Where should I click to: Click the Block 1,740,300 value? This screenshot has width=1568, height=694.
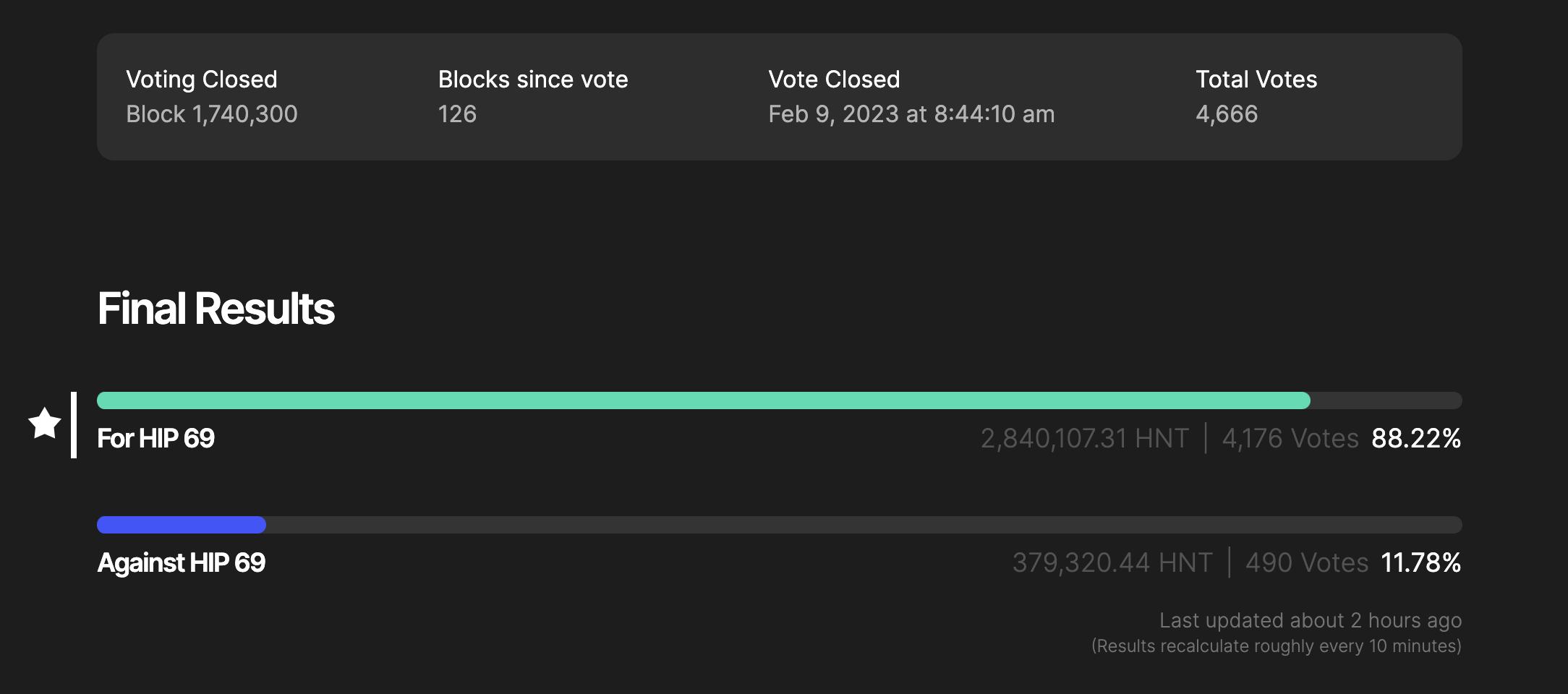tap(211, 114)
